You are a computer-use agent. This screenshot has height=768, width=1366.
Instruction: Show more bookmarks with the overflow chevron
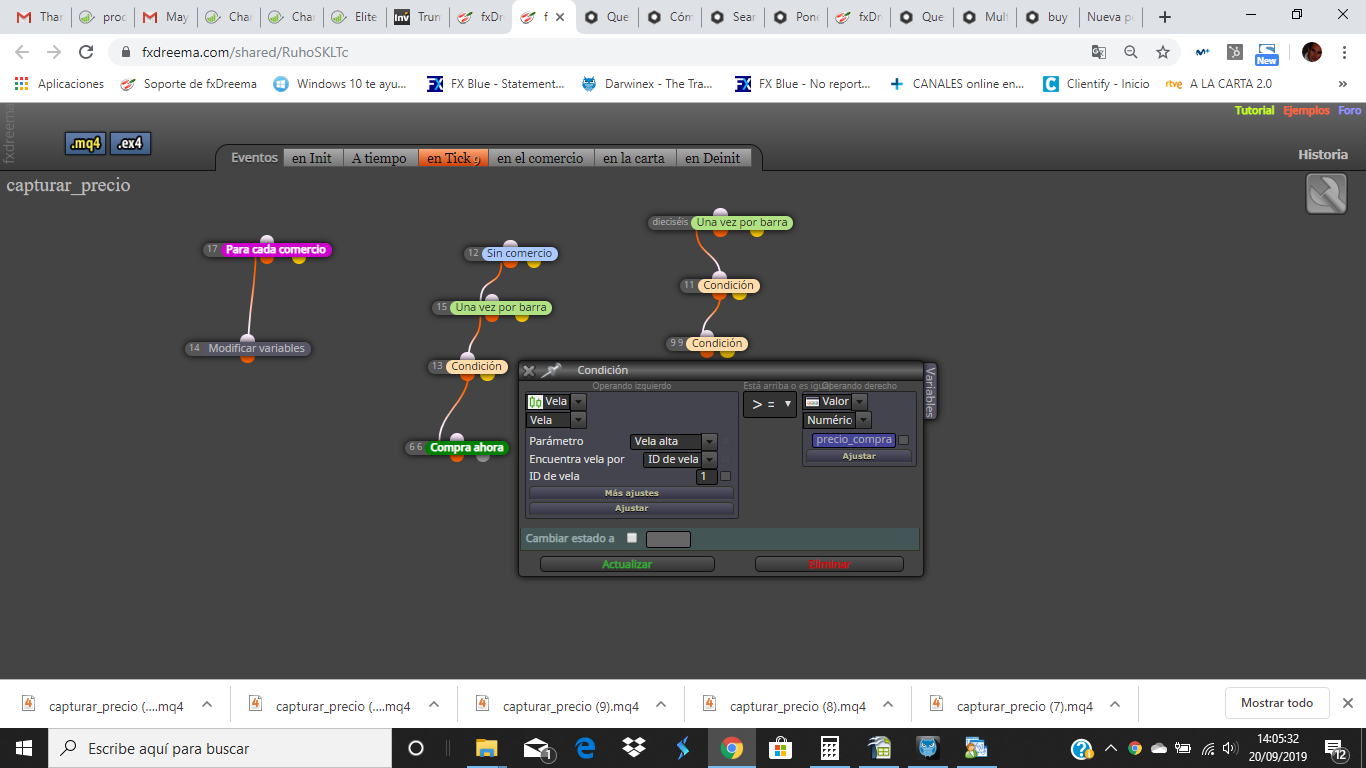point(1342,84)
